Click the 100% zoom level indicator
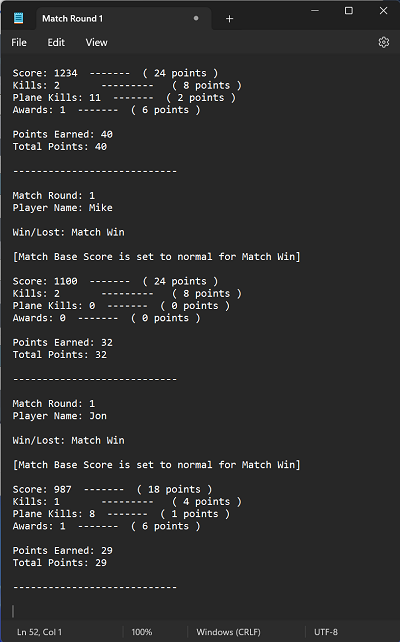400x642 pixels. coord(142,632)
